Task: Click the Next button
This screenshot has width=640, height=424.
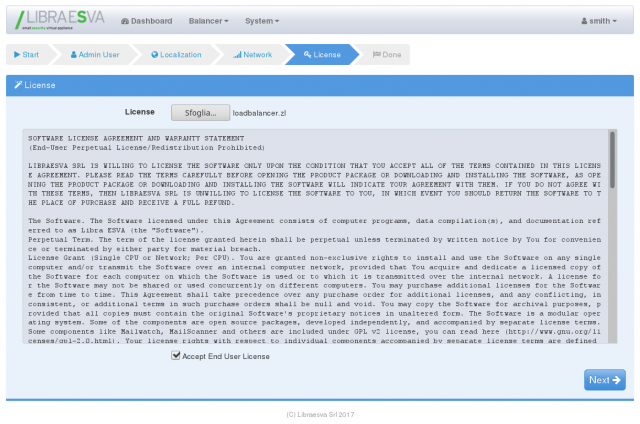Action: 604,380
